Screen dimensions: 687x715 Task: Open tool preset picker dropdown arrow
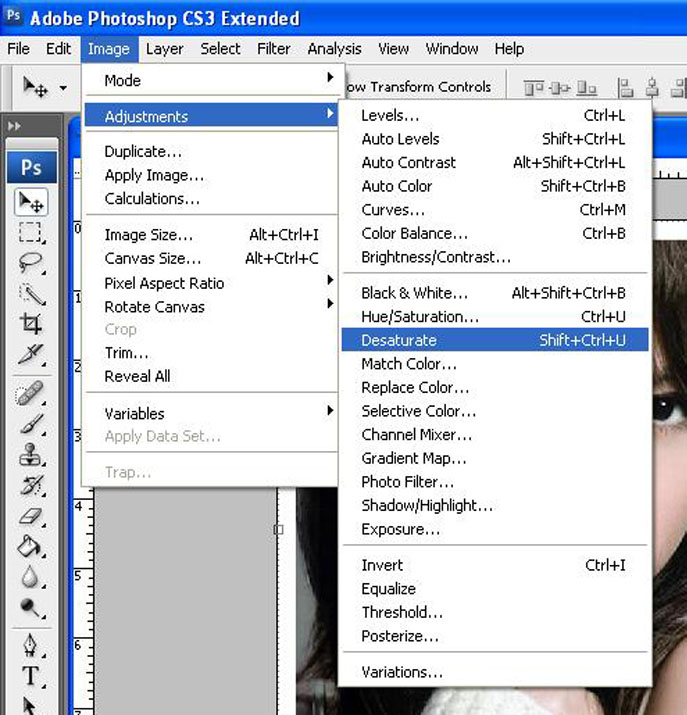click(63, 88)
